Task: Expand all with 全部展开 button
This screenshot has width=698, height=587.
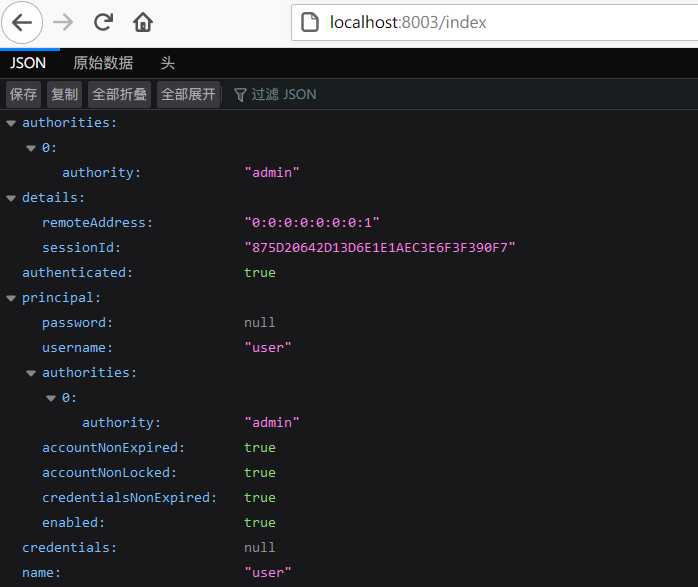Action: (188, 94)
